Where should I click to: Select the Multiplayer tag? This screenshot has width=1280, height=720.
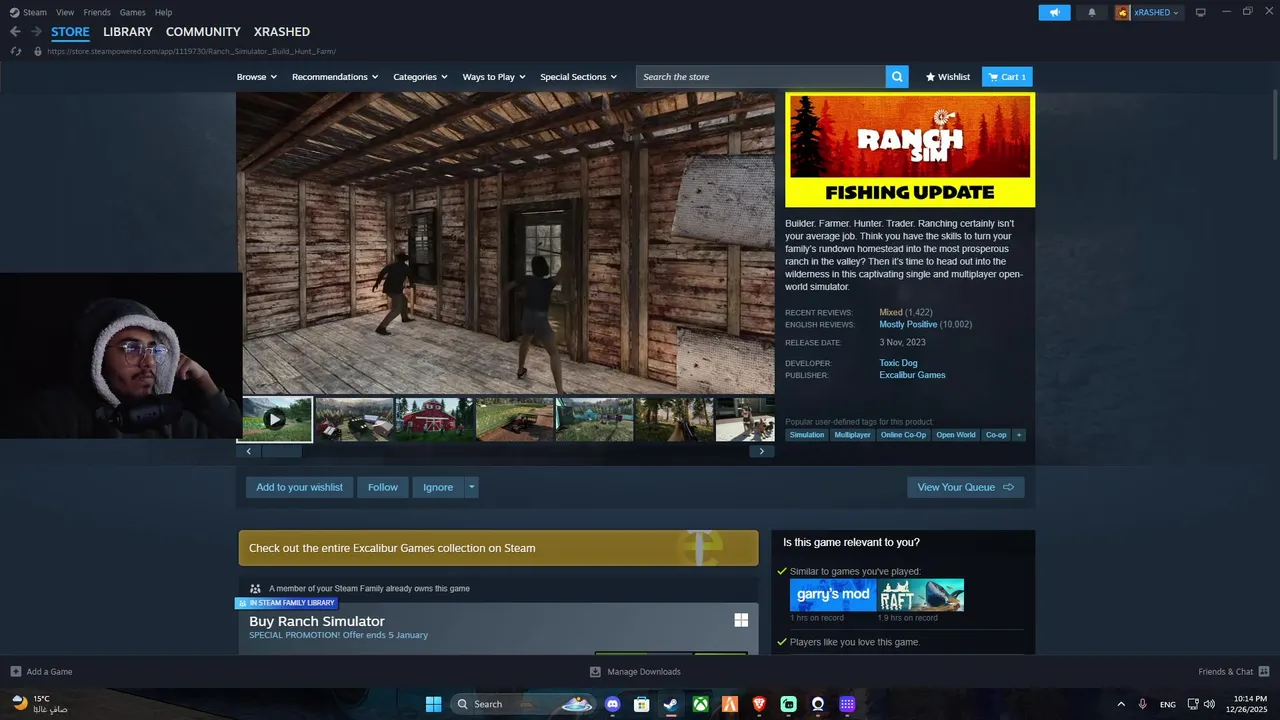click(x=853, y=435)
